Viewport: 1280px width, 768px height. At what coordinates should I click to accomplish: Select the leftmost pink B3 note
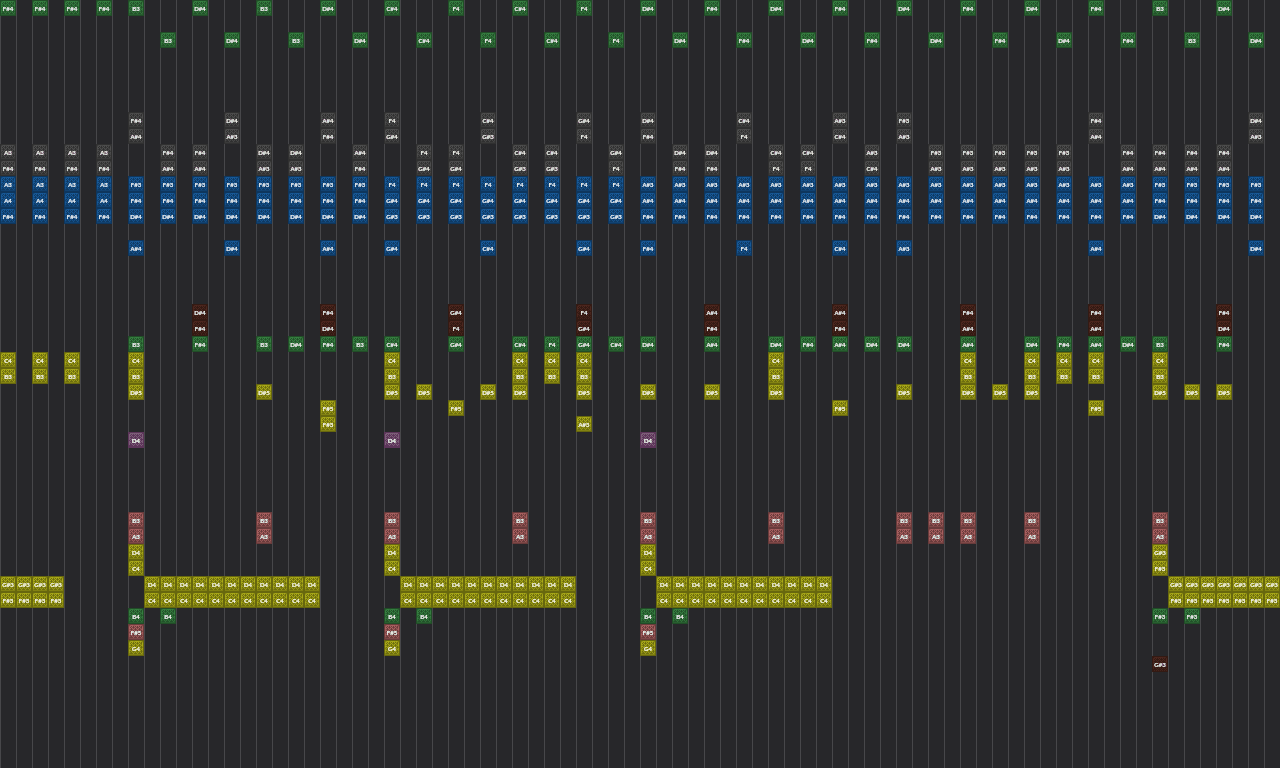click(136, 520)
